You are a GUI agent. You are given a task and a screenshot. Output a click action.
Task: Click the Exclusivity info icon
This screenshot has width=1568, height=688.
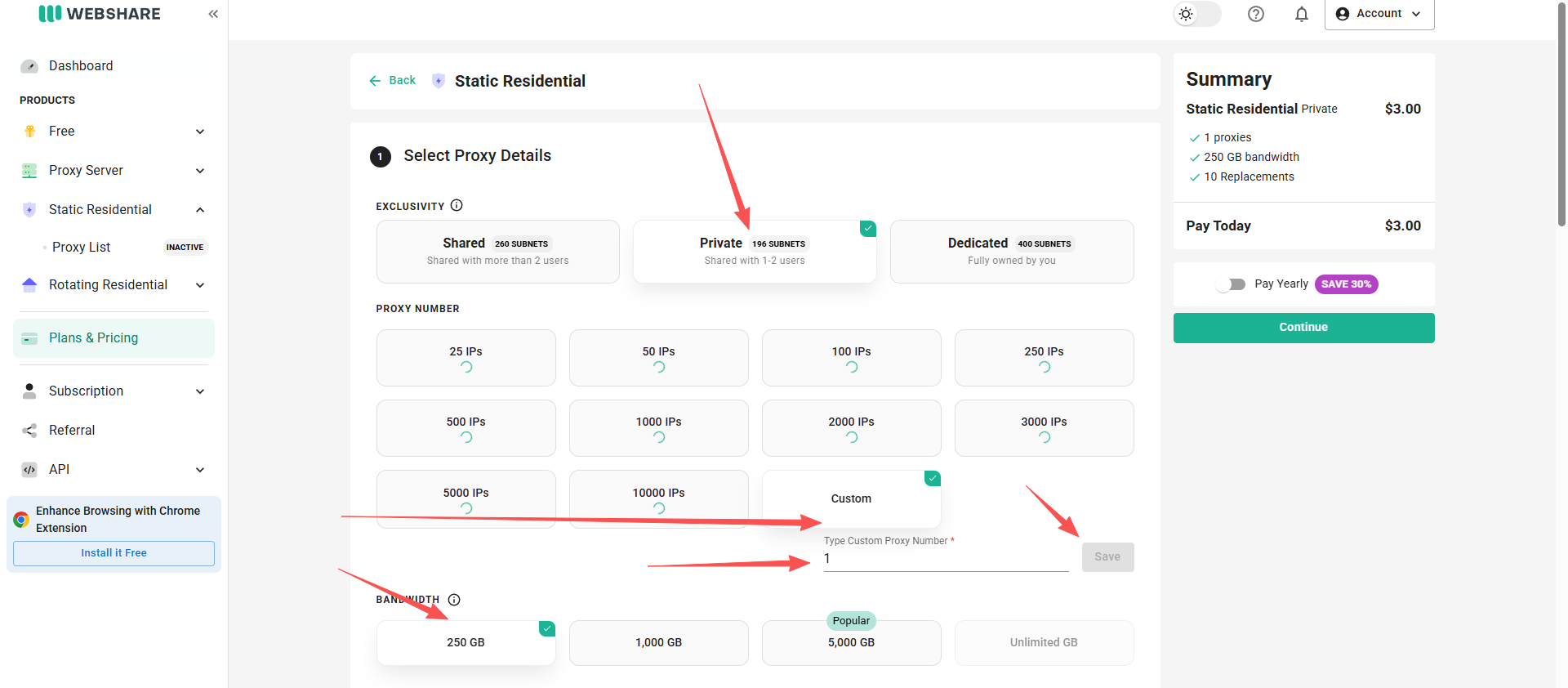(x=457, y=205)
